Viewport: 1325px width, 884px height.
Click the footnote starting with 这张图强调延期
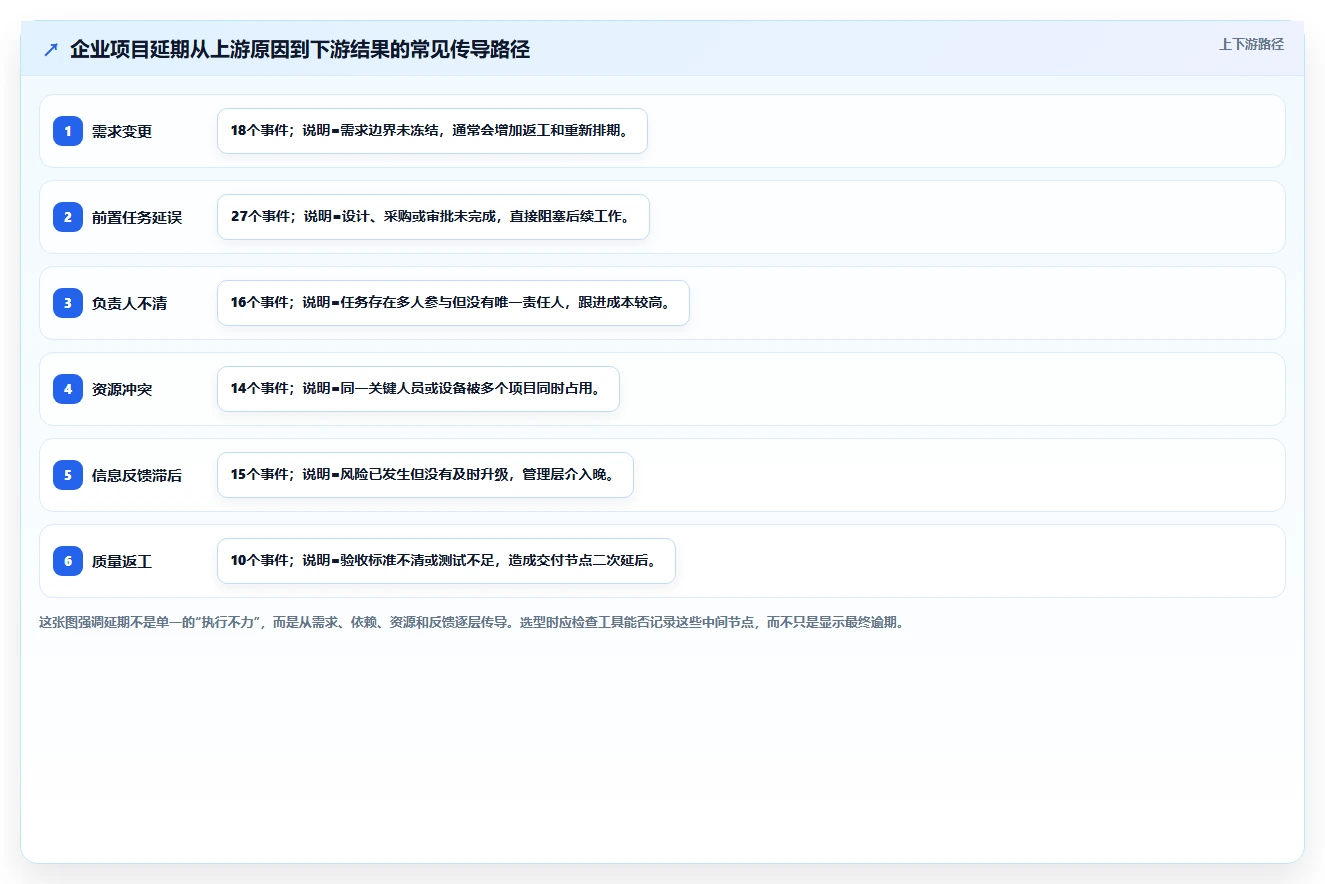pos(471,622)
